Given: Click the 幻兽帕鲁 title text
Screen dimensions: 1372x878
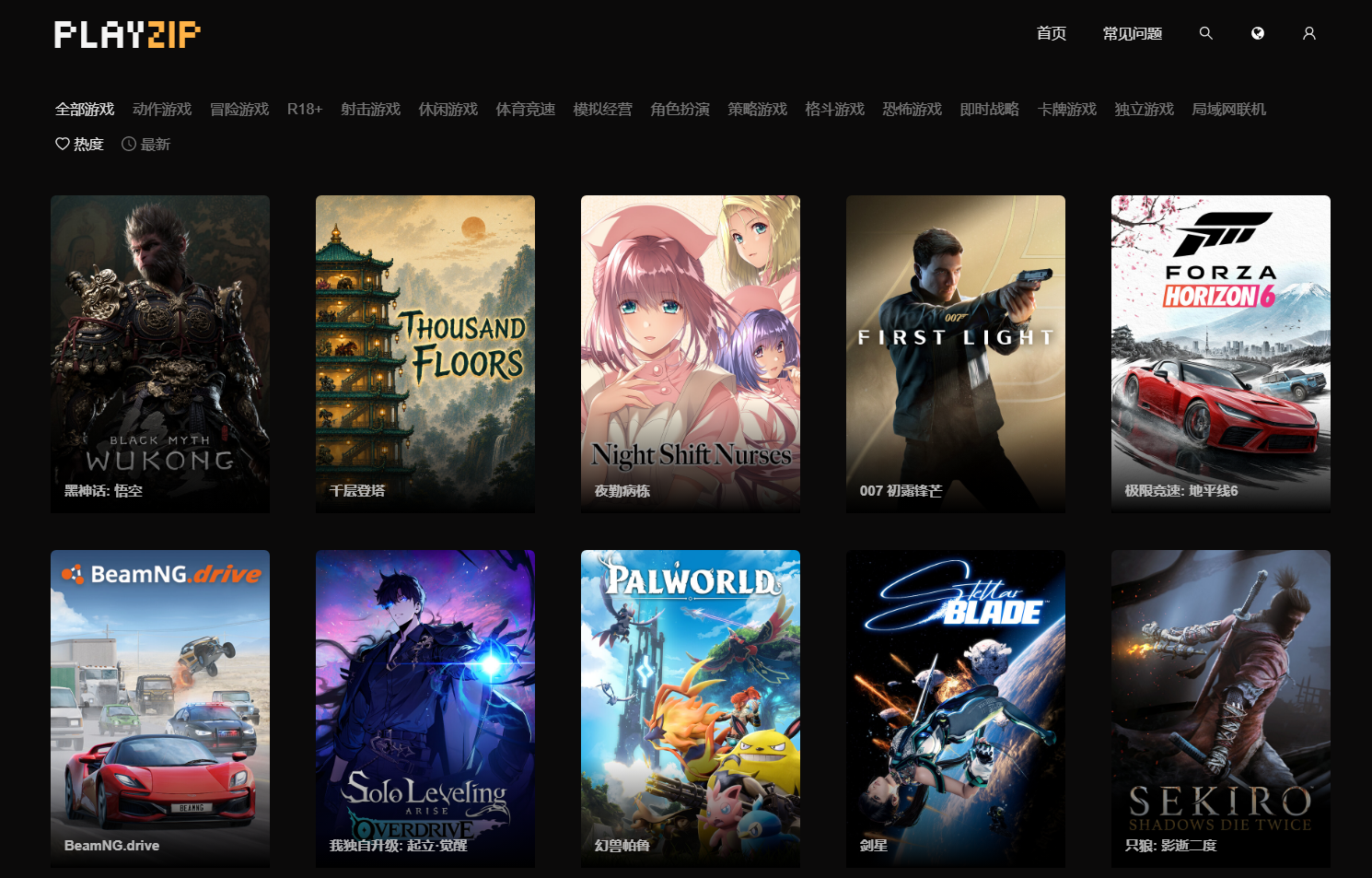Looking at the screenshot, I should (x=622, y=846).
